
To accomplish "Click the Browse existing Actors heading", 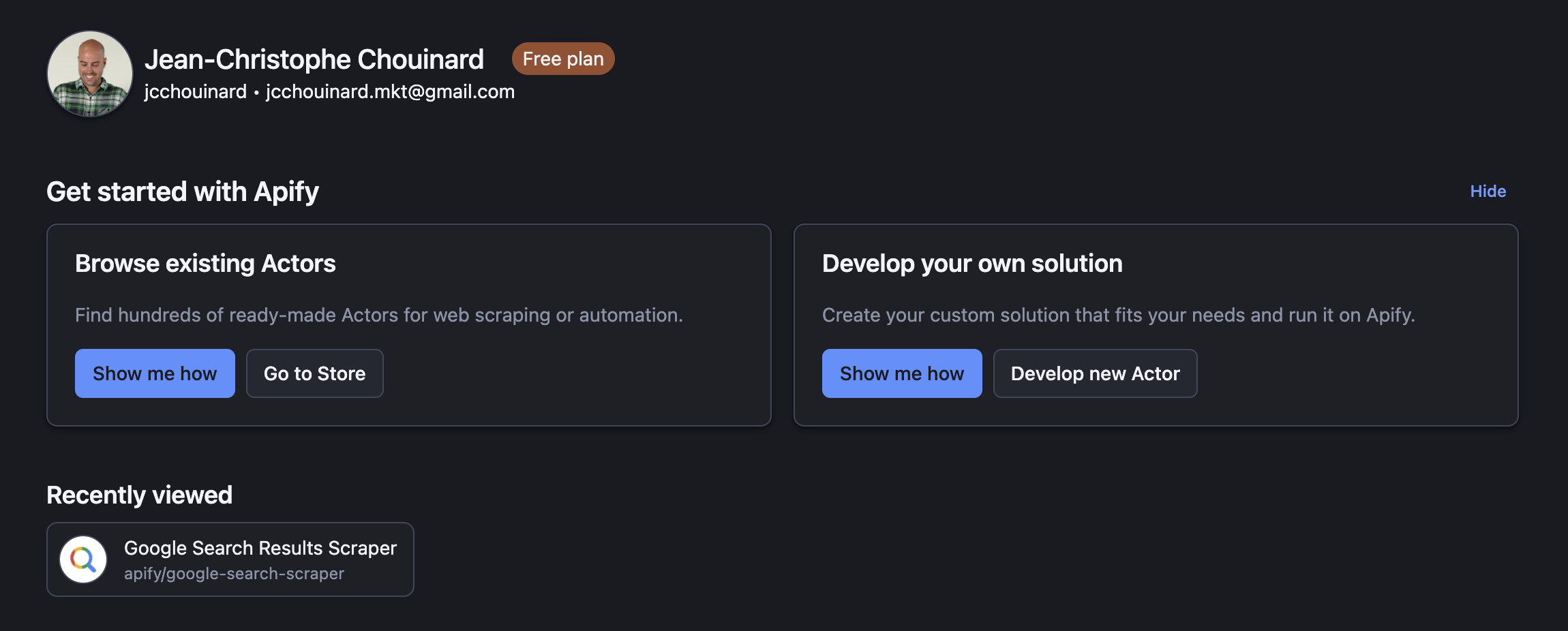I will [x=205, y=264].
